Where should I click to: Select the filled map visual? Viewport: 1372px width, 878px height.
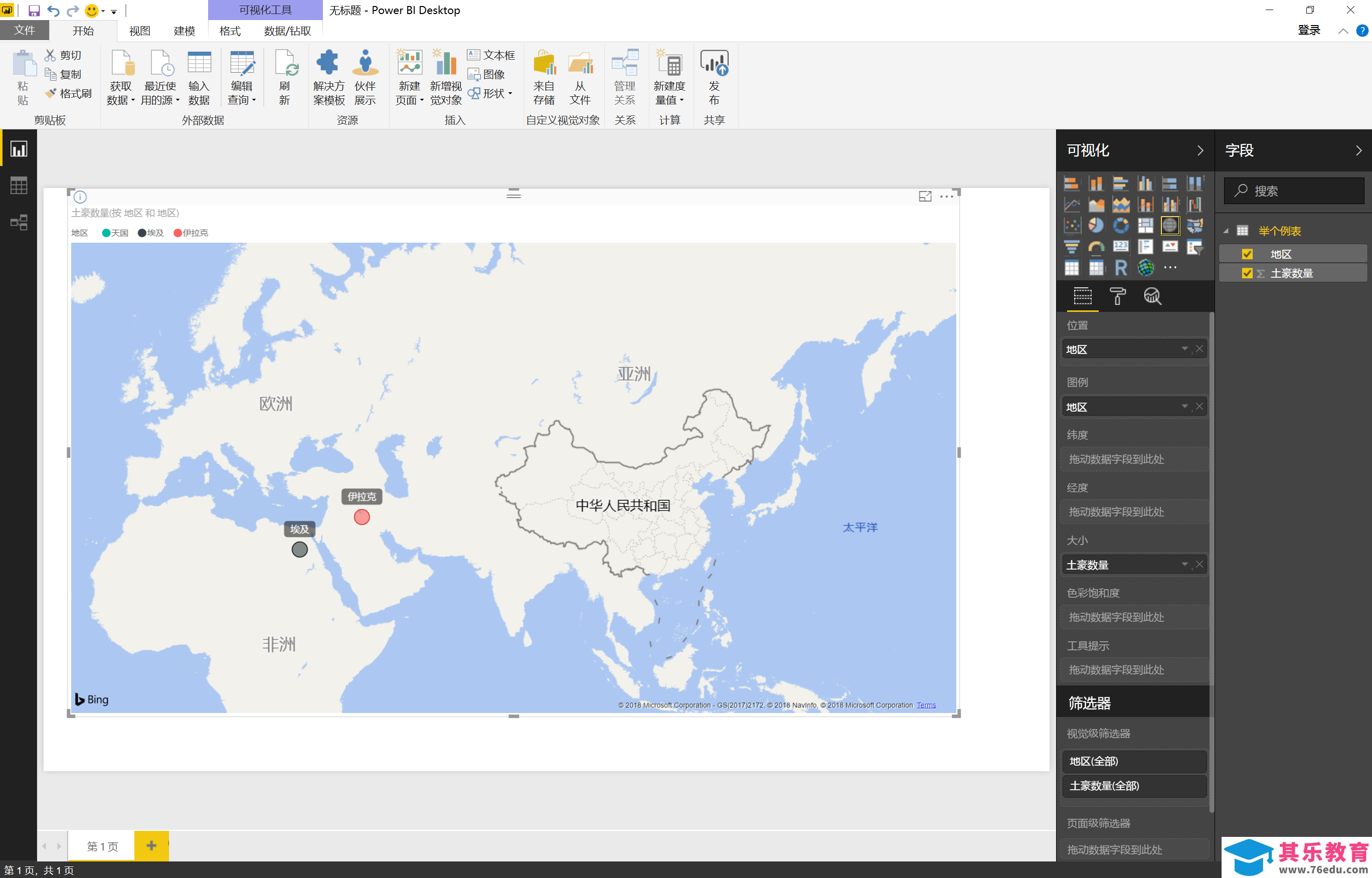coord(1194,226)
